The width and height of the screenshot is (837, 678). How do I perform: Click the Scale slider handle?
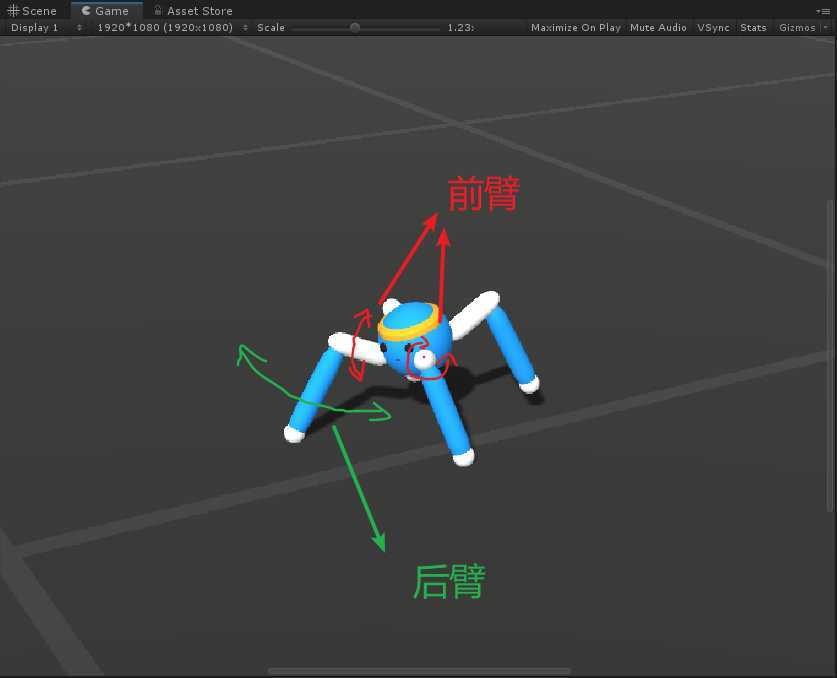355,28
